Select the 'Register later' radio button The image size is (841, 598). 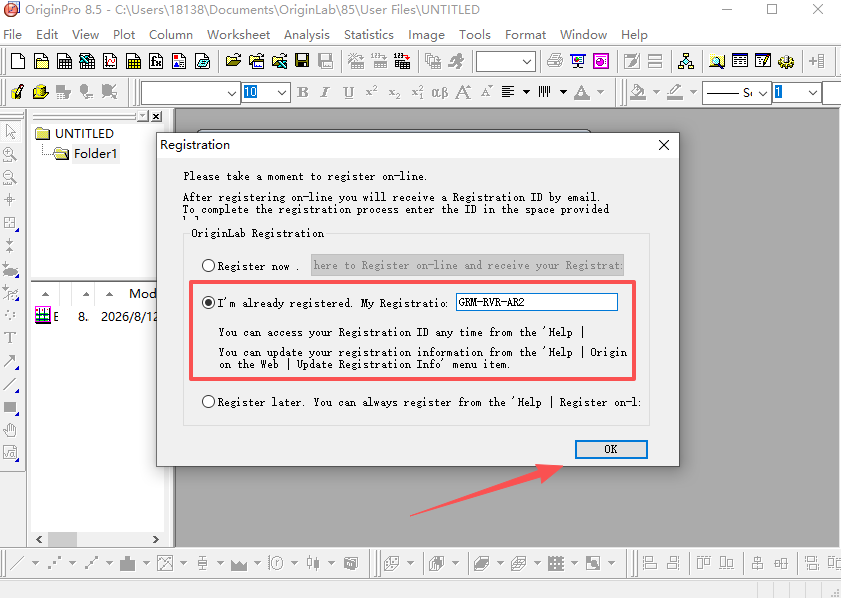tap(208, 402)
